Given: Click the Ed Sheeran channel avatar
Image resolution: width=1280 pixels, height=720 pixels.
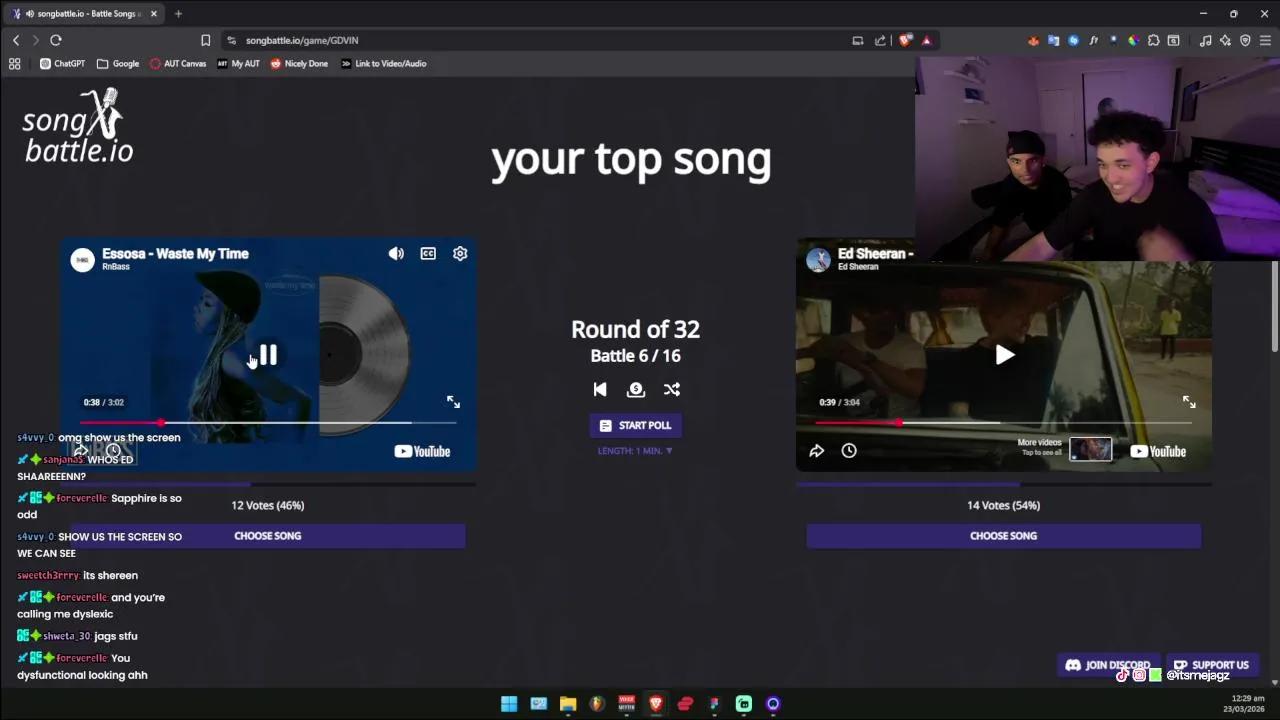Looking at the screenshot, I should tap(819, 260).
